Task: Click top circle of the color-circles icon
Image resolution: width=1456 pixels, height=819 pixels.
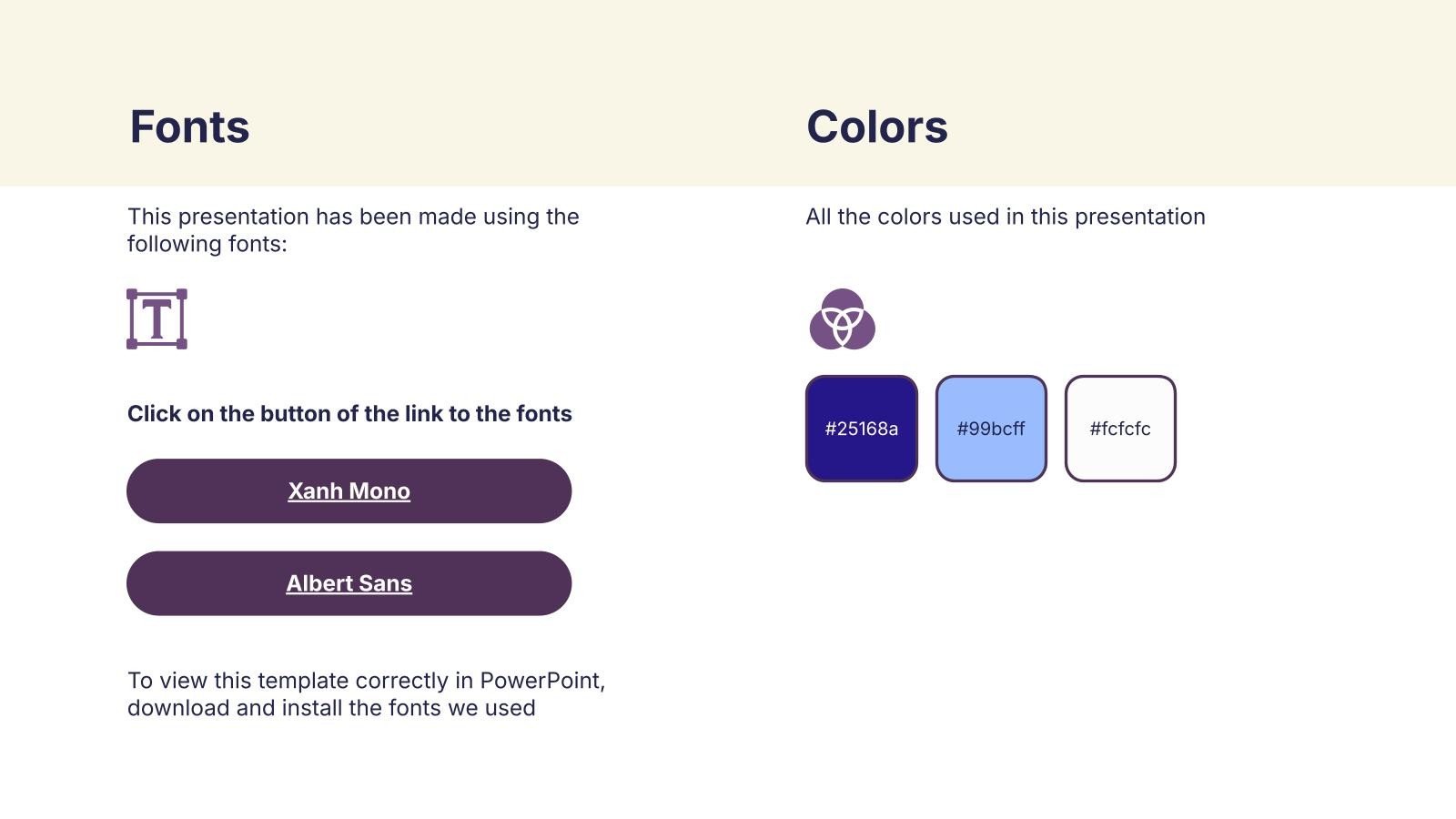Action: click(x=843, y=303)
